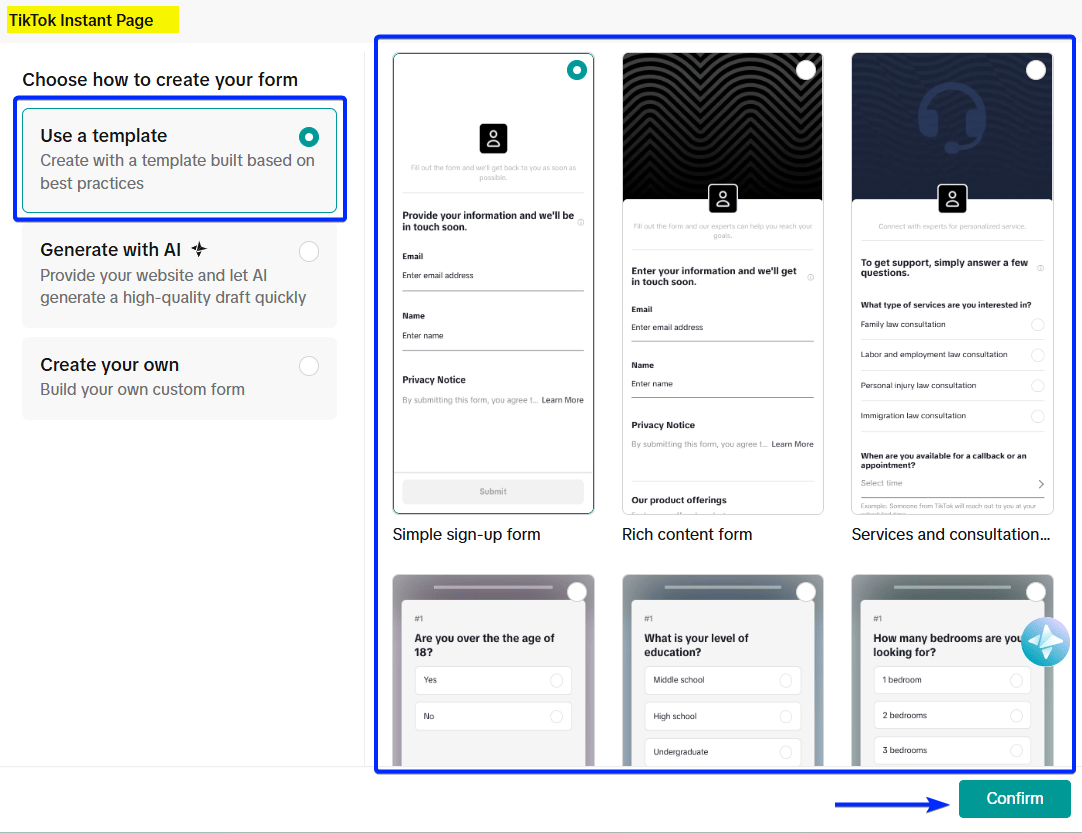The width and height of the screenshot is (1082, 833).
Task: Click the Confirm button
Action: pyautogui.click(x=1014, y=799)
